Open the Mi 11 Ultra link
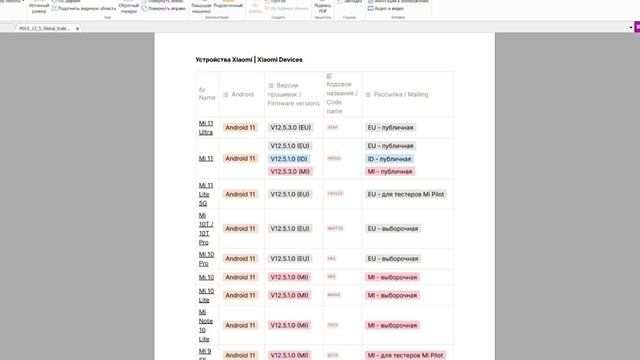 pos(206,128)
